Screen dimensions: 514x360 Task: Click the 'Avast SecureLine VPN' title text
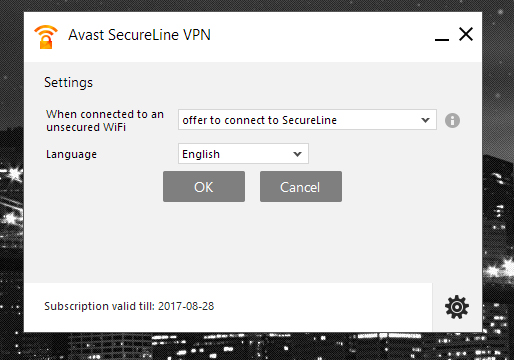click(x=139, y=35)
